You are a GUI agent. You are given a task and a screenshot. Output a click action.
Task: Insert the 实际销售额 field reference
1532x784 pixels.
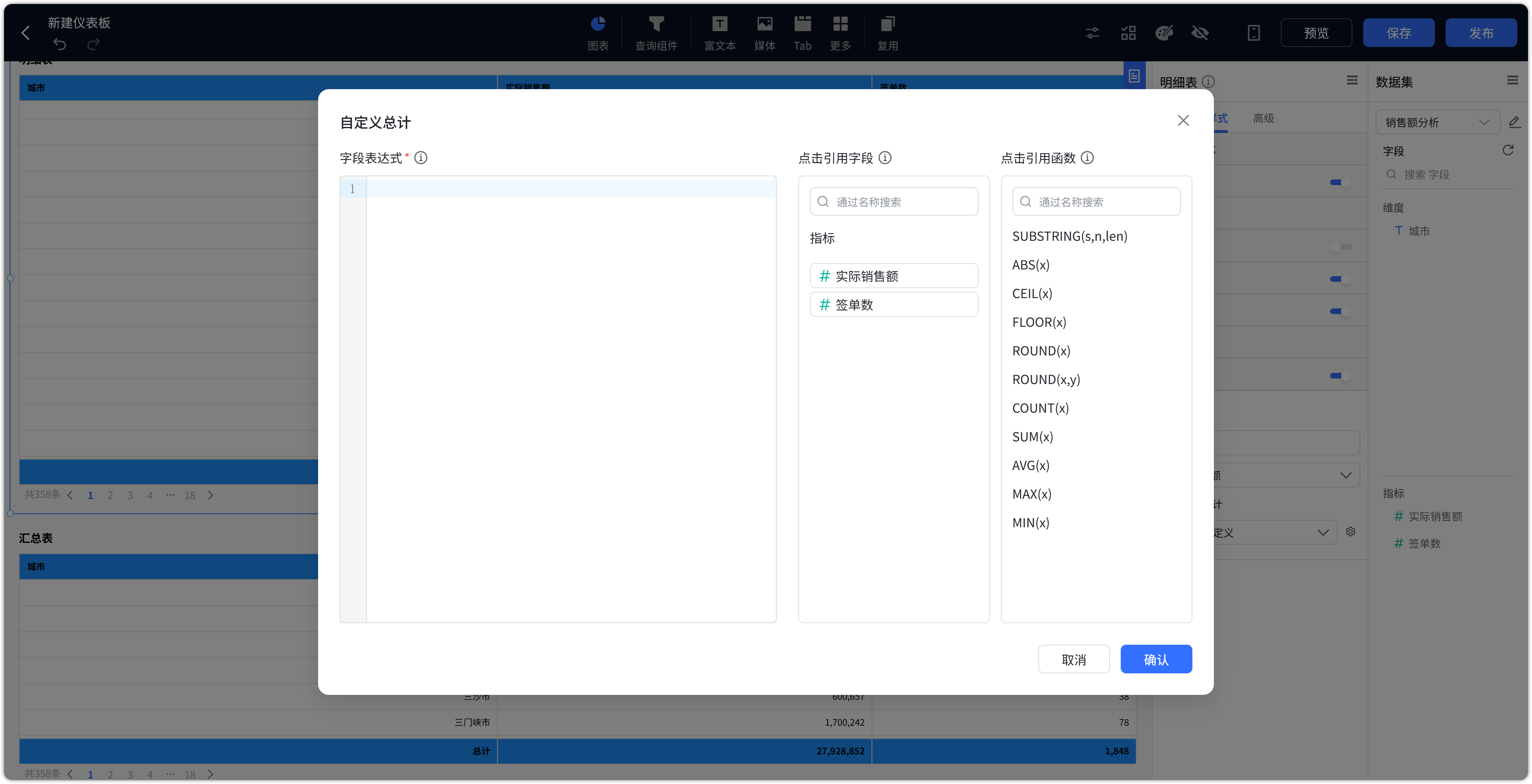pos(893,276)
